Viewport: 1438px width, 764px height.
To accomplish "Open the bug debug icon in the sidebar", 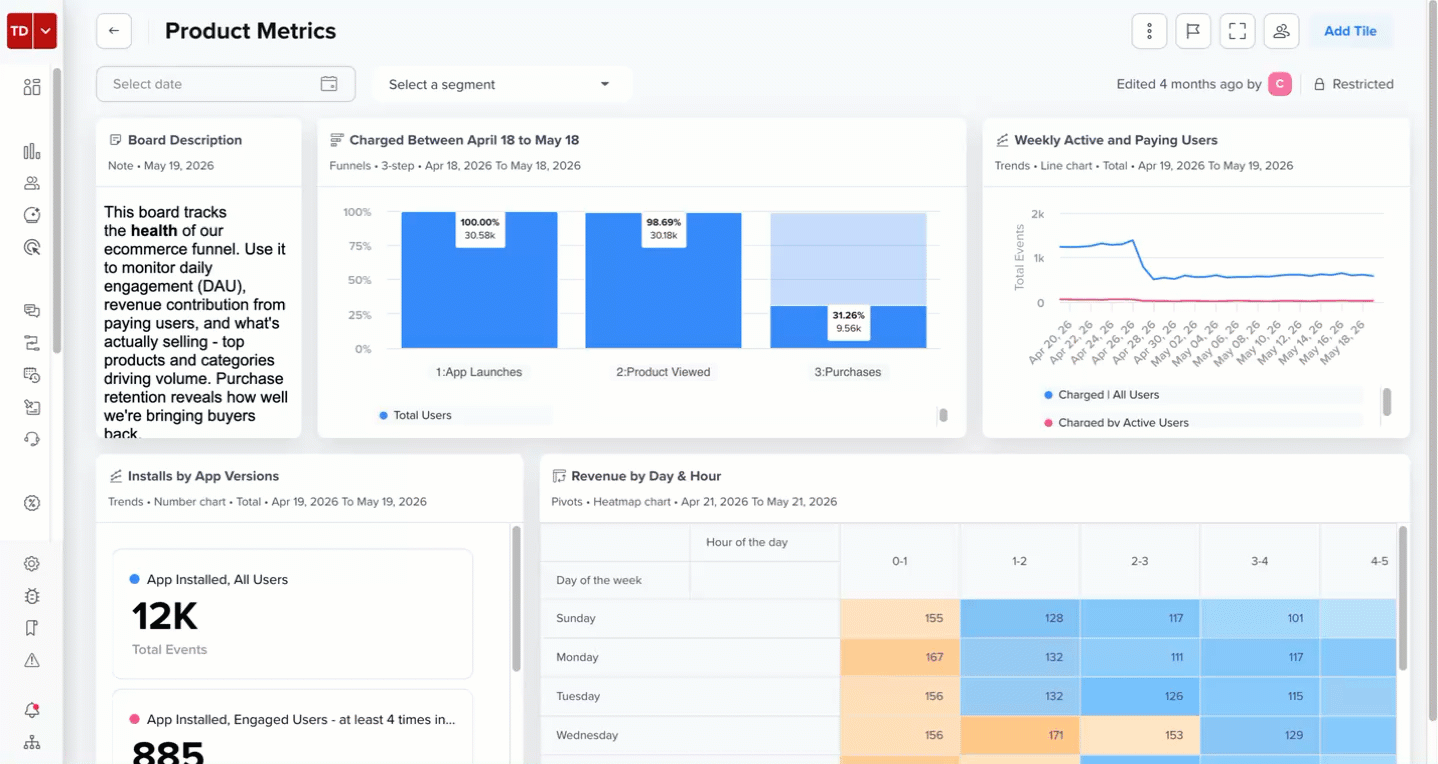I will (x=32, y=596).
